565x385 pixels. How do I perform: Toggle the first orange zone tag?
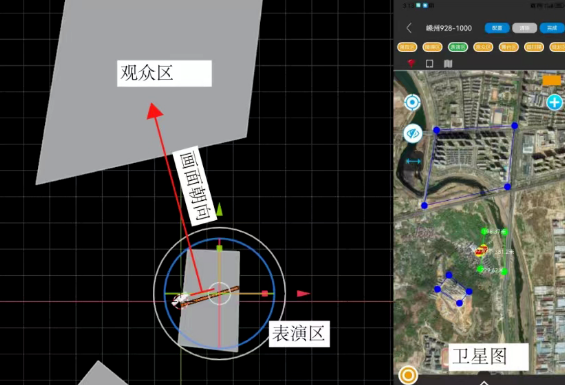pyautogui.click(x=407, y=47)
